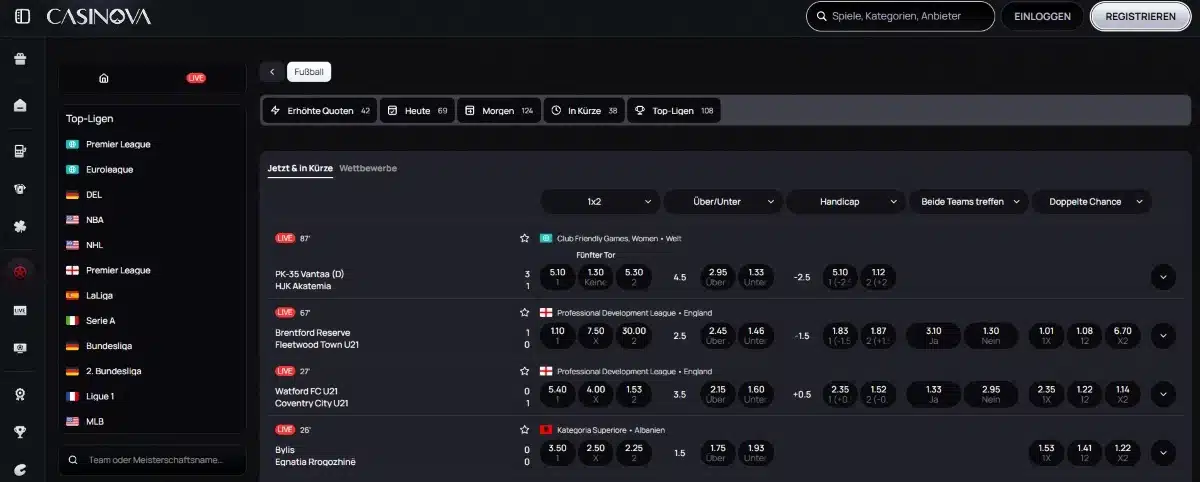Open the Bundesliga league entry
The image size is (1200, 482).
tap(109, 345)
